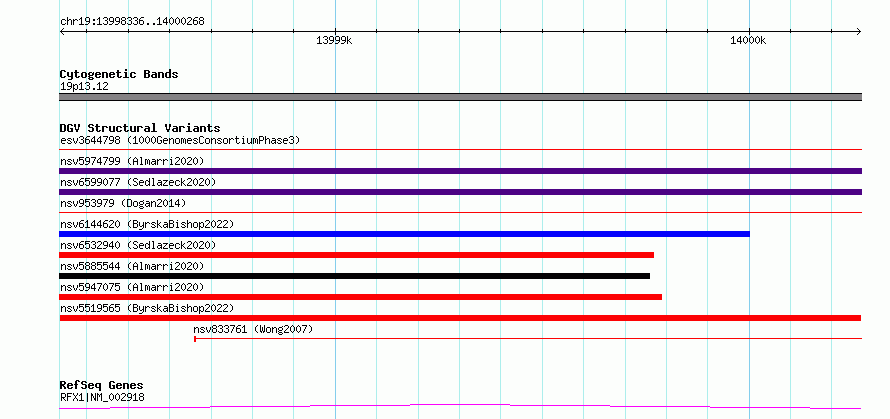
Task: Select the magenta RFX1 gene track
Action: [460, 407]
